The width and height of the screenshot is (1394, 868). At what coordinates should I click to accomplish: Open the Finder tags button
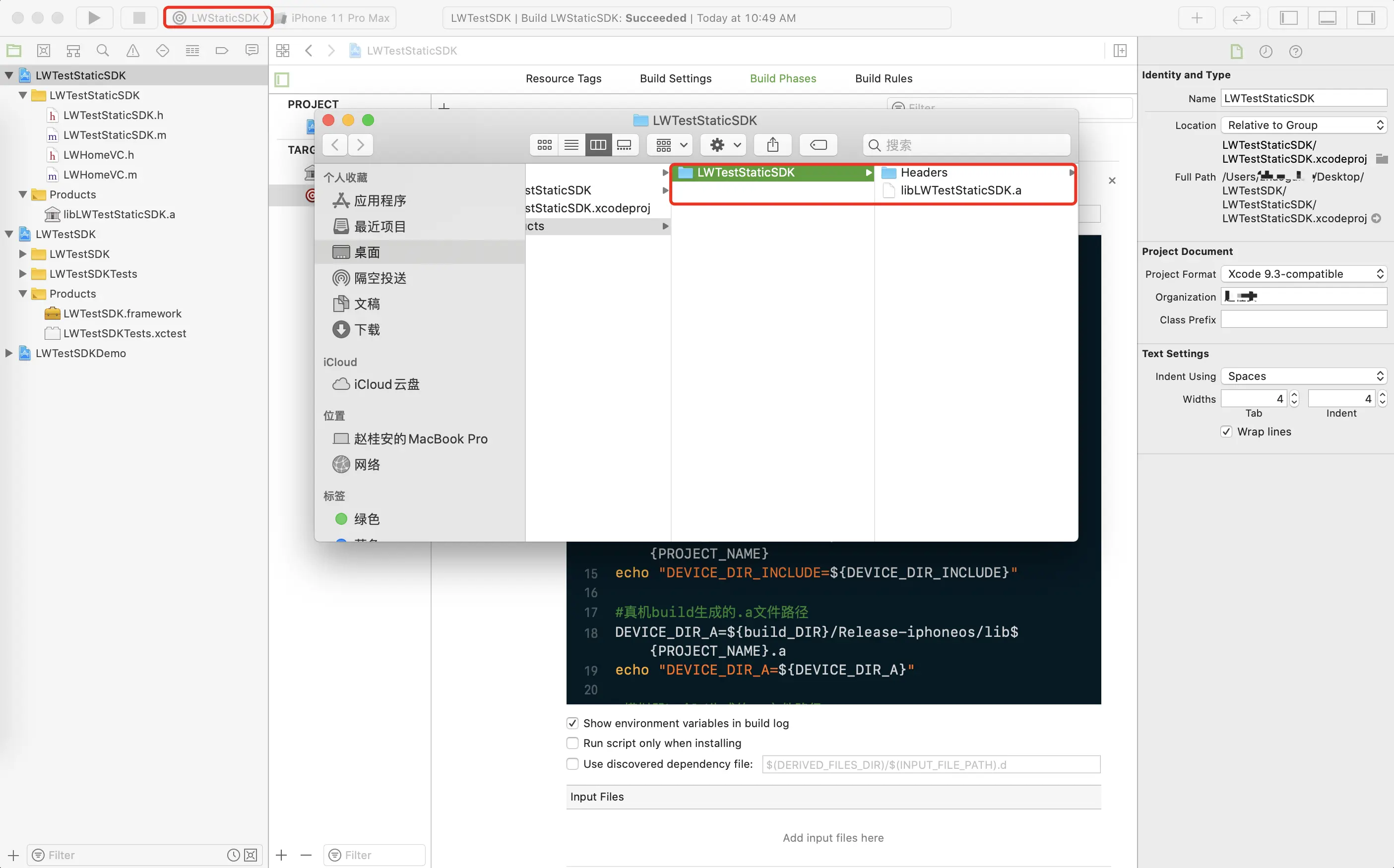click(818, 145)
